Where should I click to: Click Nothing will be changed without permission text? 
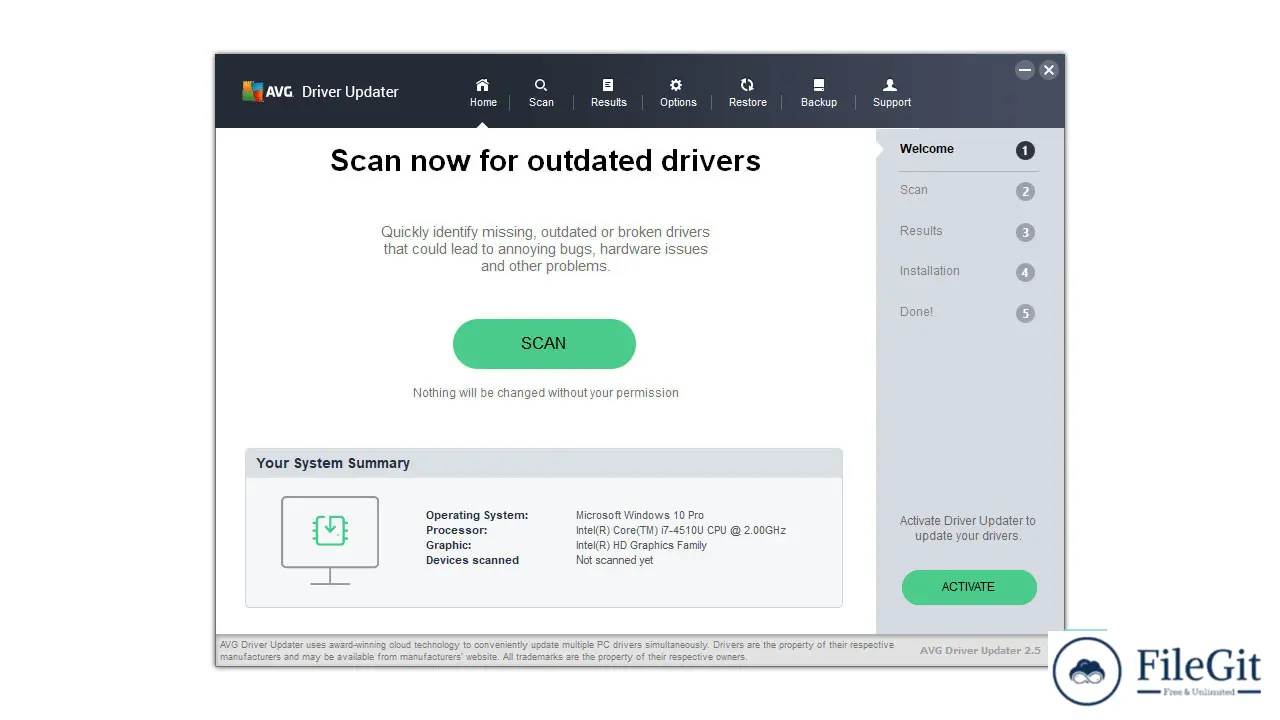click(x=546, y=393)
